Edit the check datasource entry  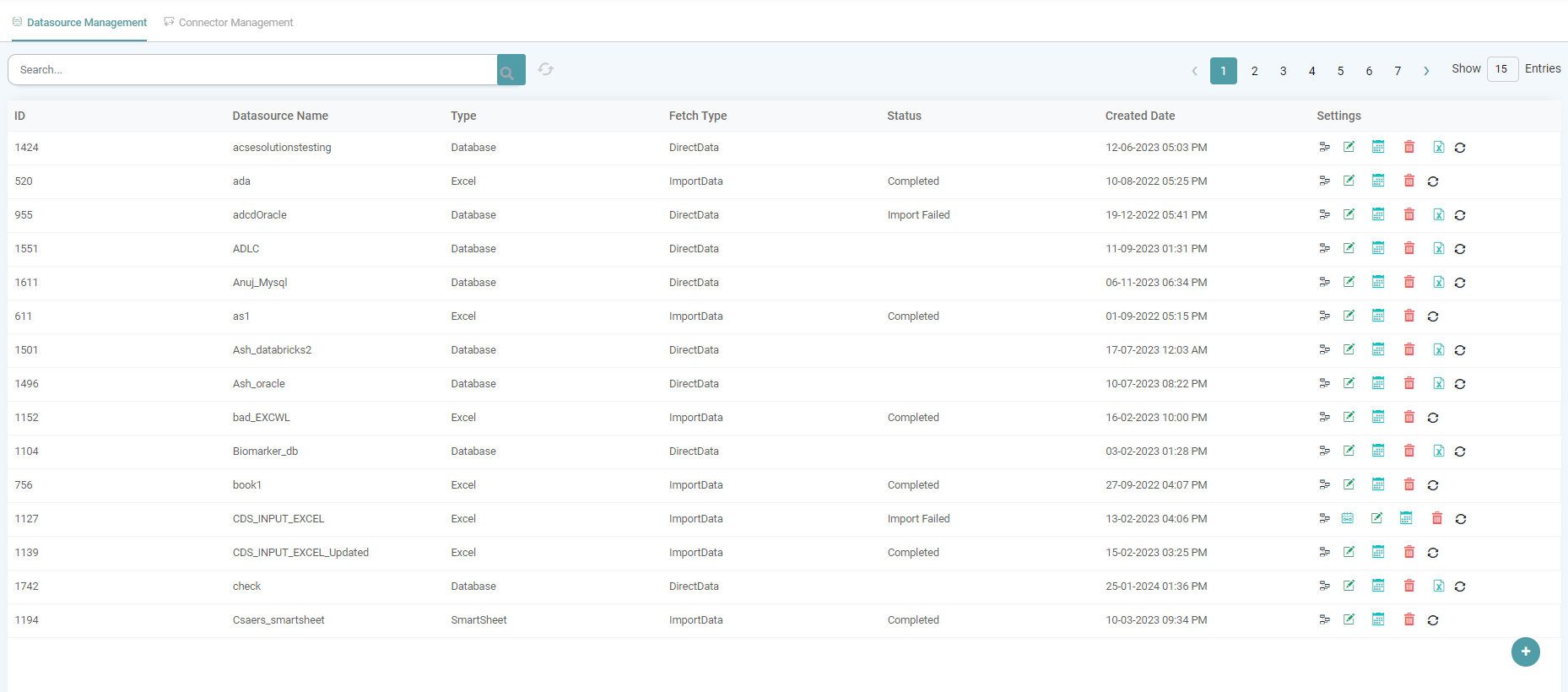click(x=1349, y=586)
